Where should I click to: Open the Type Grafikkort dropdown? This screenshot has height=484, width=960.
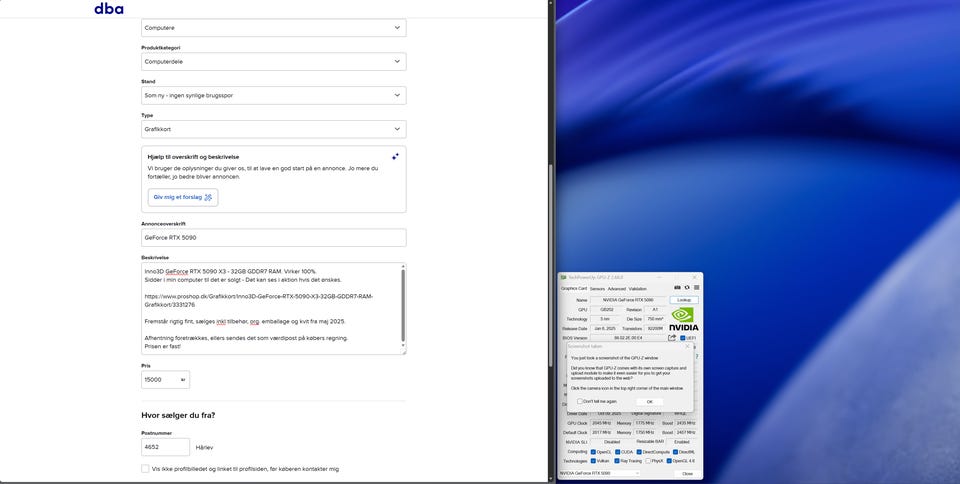pyautogui.click(x=274, y=129)
